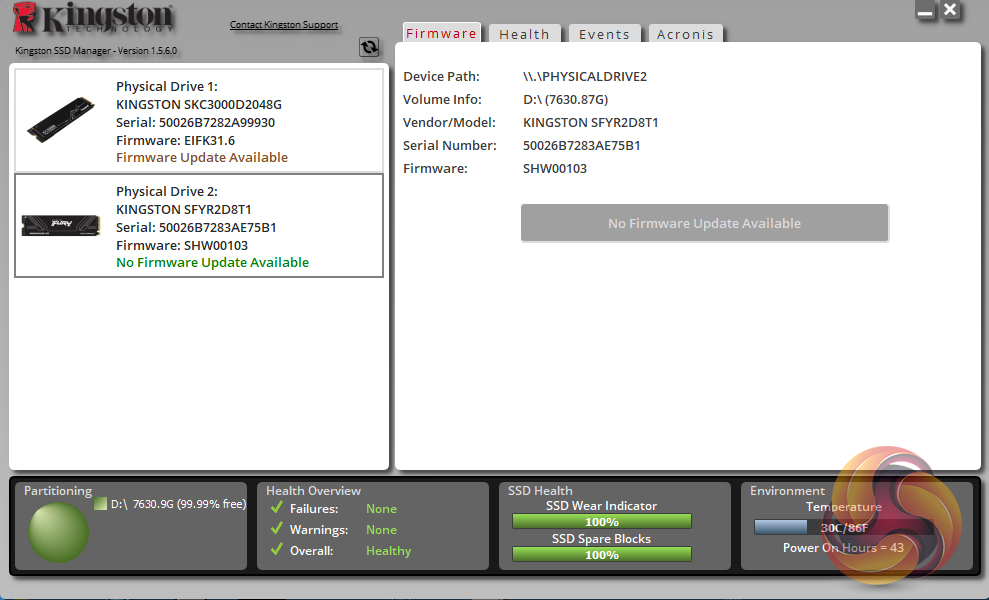
Task: Click the "Volume Info:" label
Action: tap(442, 99)
